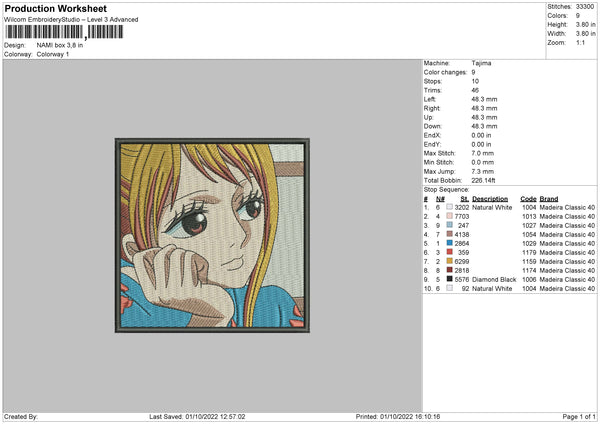Click the Trims value 46
The width and height of the screenshot is (600, 424).
pyautogui.click(x=475, y=90)
